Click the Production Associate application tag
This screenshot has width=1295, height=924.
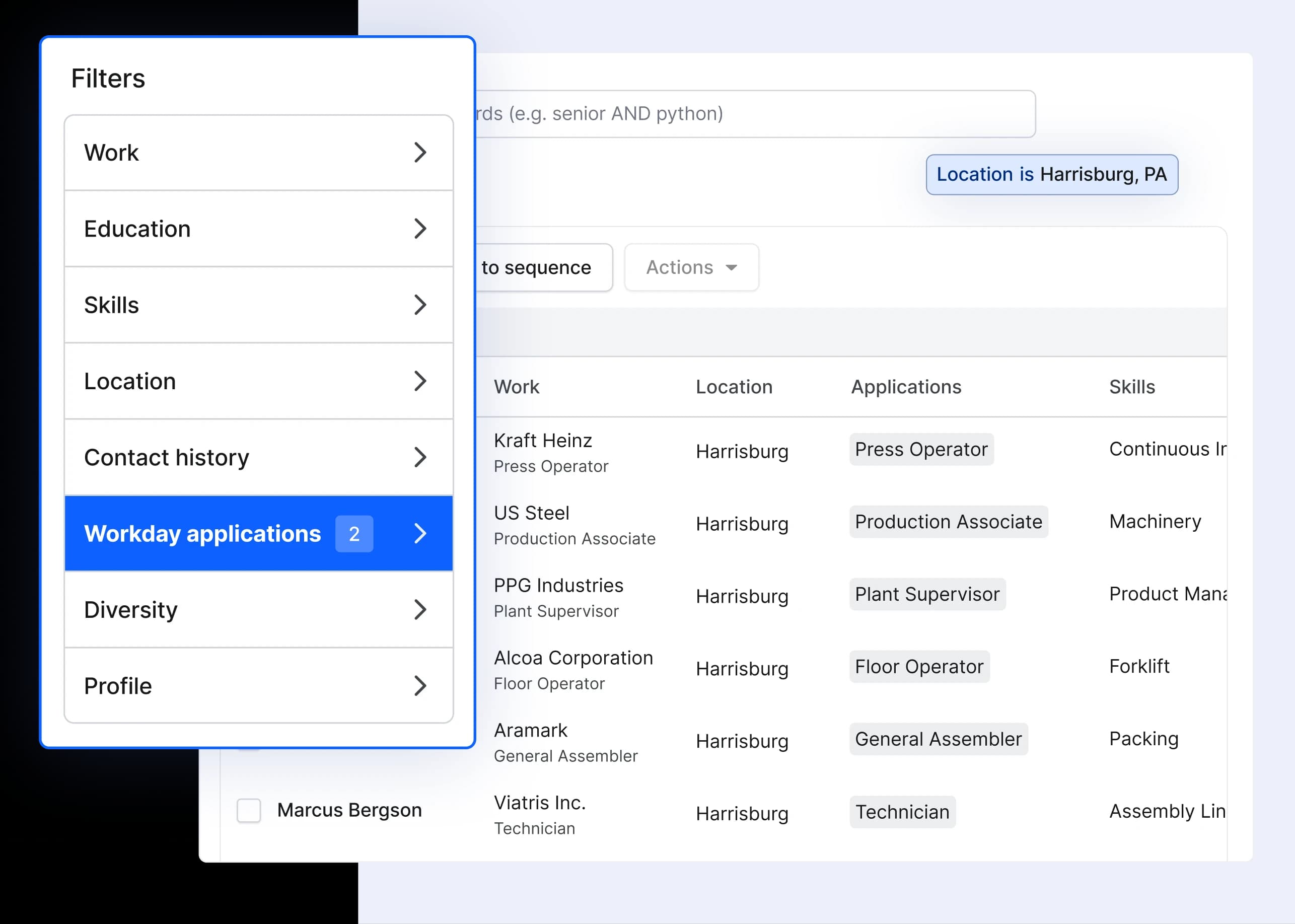tap(948, 522)
